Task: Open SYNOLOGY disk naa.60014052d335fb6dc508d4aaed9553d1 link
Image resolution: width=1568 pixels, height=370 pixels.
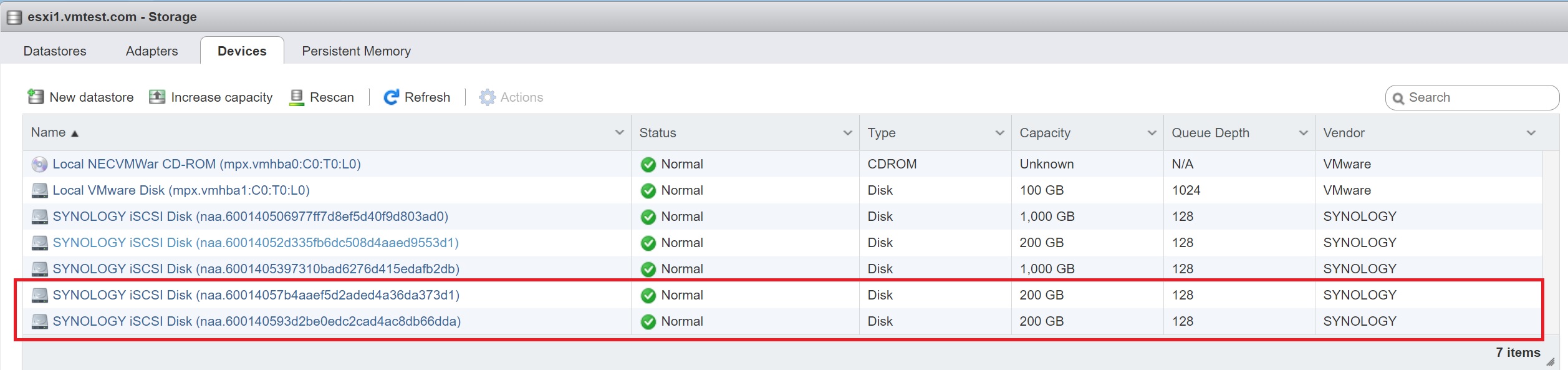Action: click(256, 243)
